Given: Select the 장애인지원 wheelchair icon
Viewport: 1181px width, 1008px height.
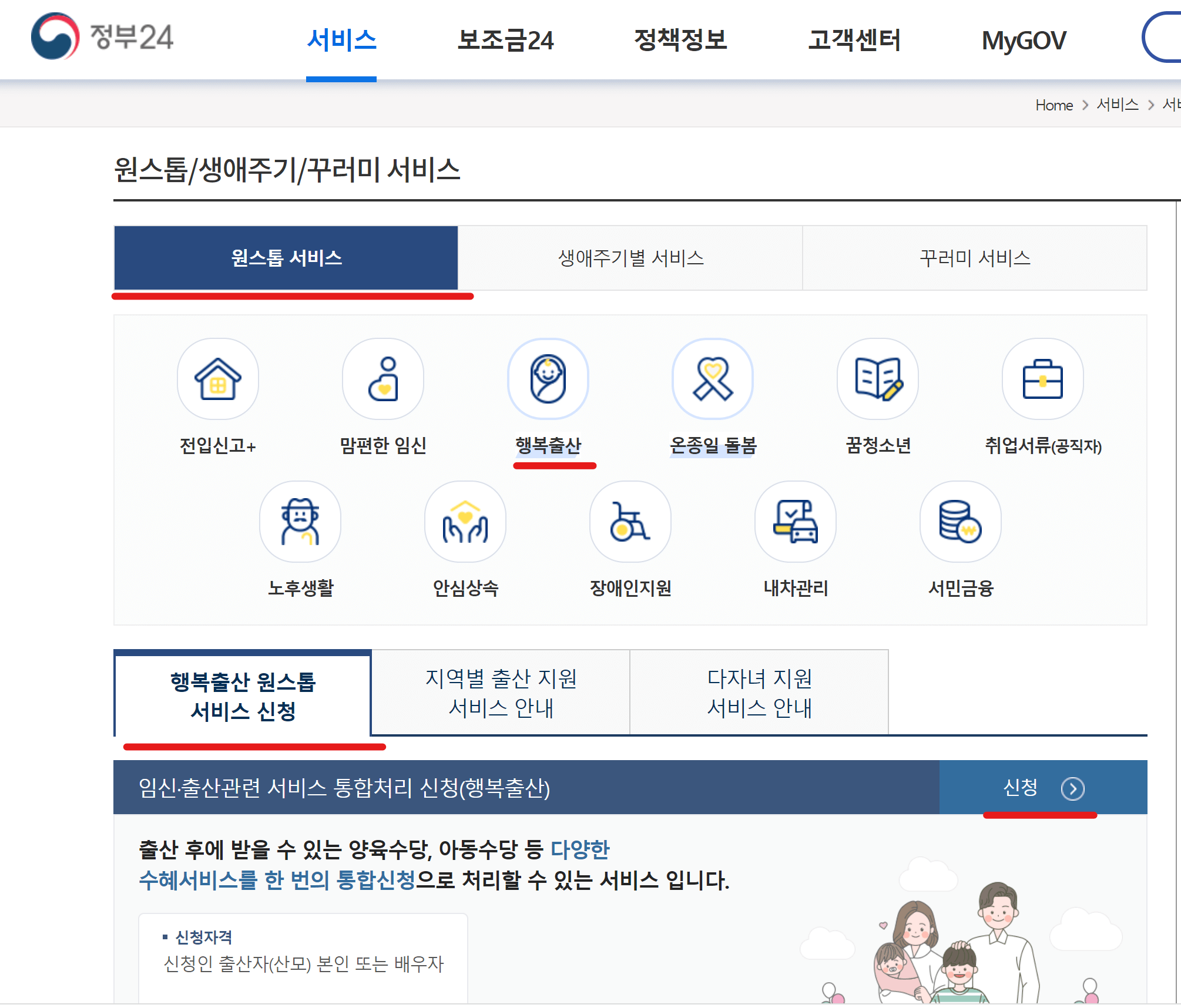Looking at the screenshot, I should point(630,522).
